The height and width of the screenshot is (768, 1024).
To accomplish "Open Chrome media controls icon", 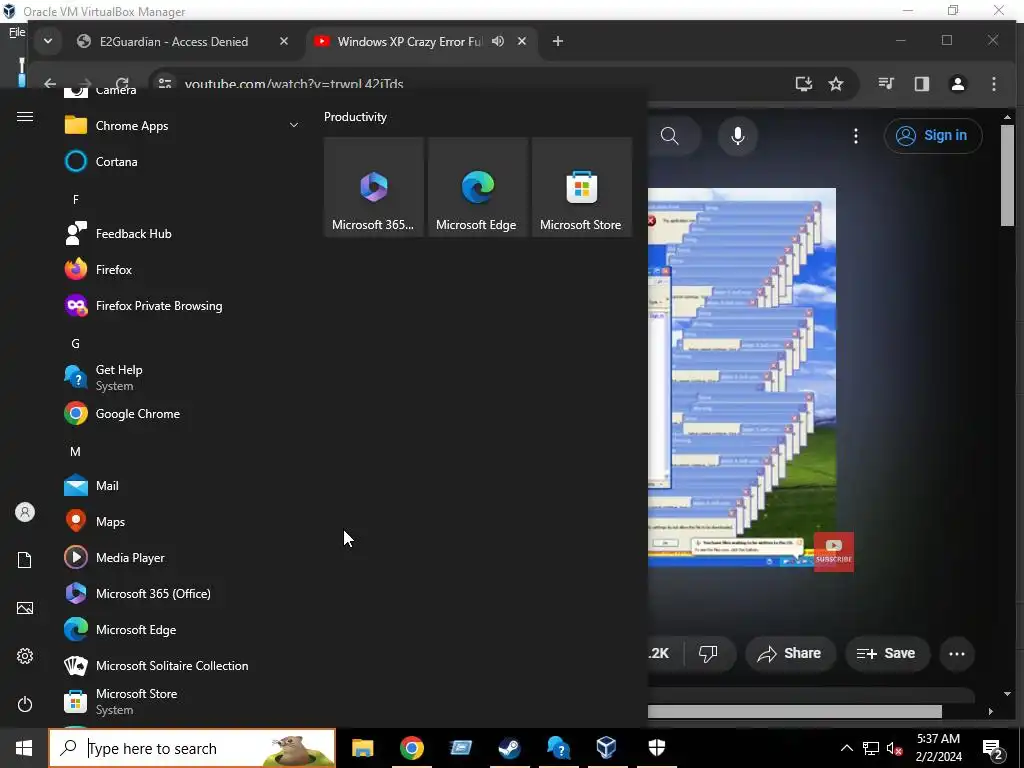I will 886,84.
